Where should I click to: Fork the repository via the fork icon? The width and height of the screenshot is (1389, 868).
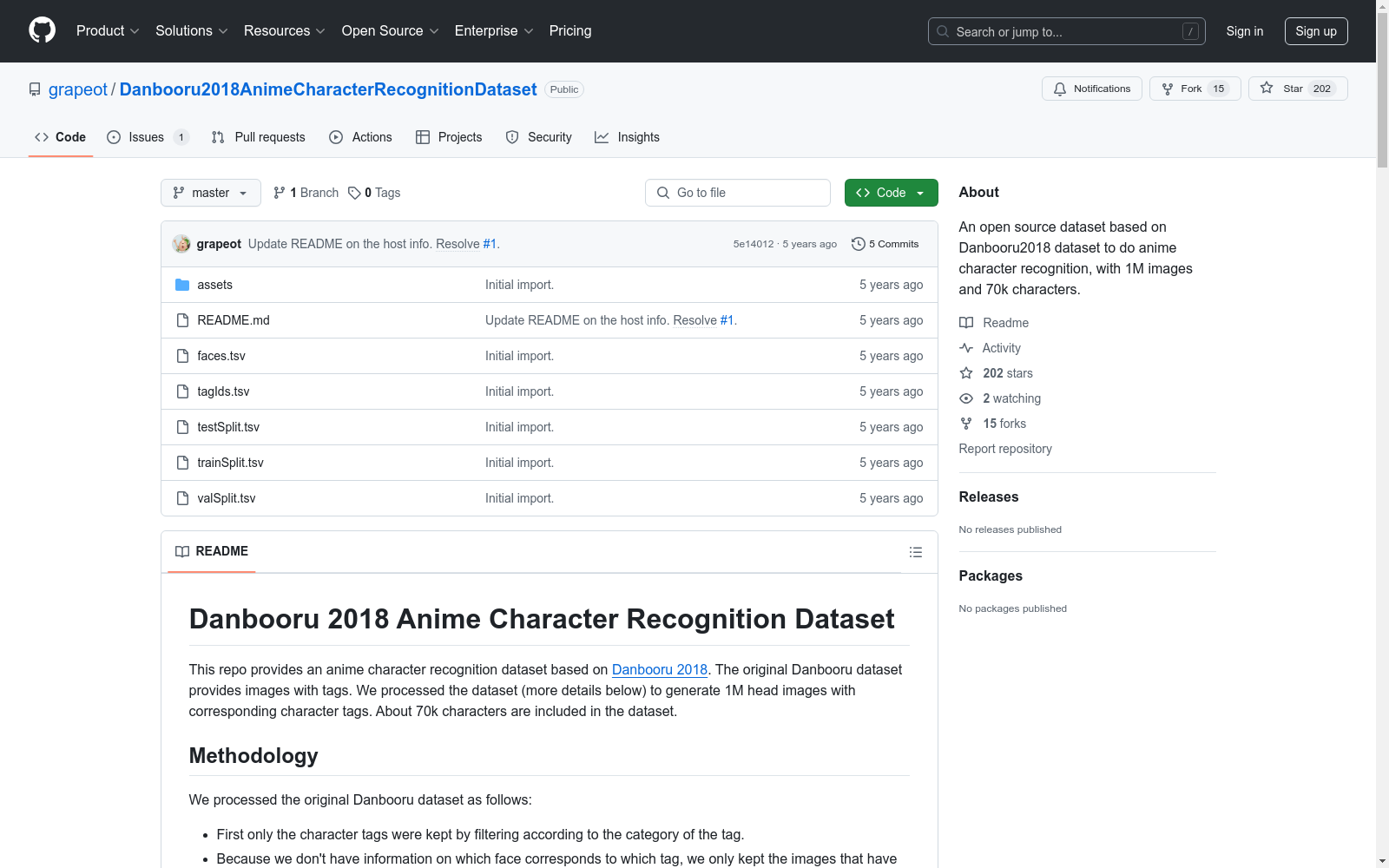pos(1168,88)
